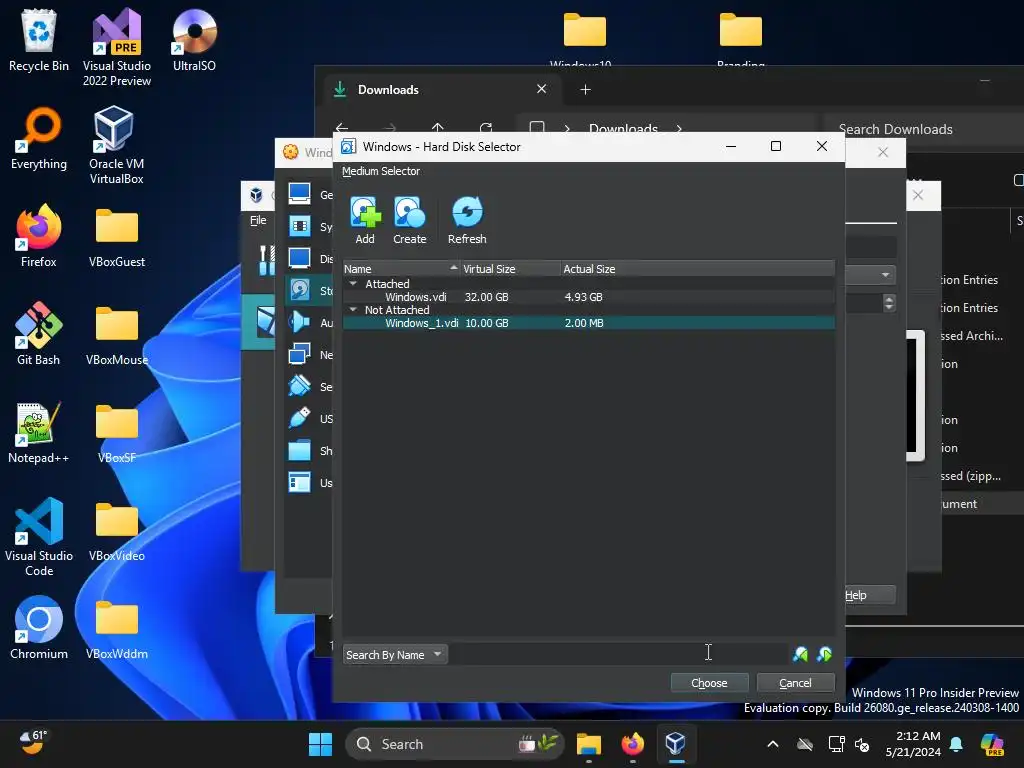
Task: Open System settings chip icon
Action: point(300,226)
